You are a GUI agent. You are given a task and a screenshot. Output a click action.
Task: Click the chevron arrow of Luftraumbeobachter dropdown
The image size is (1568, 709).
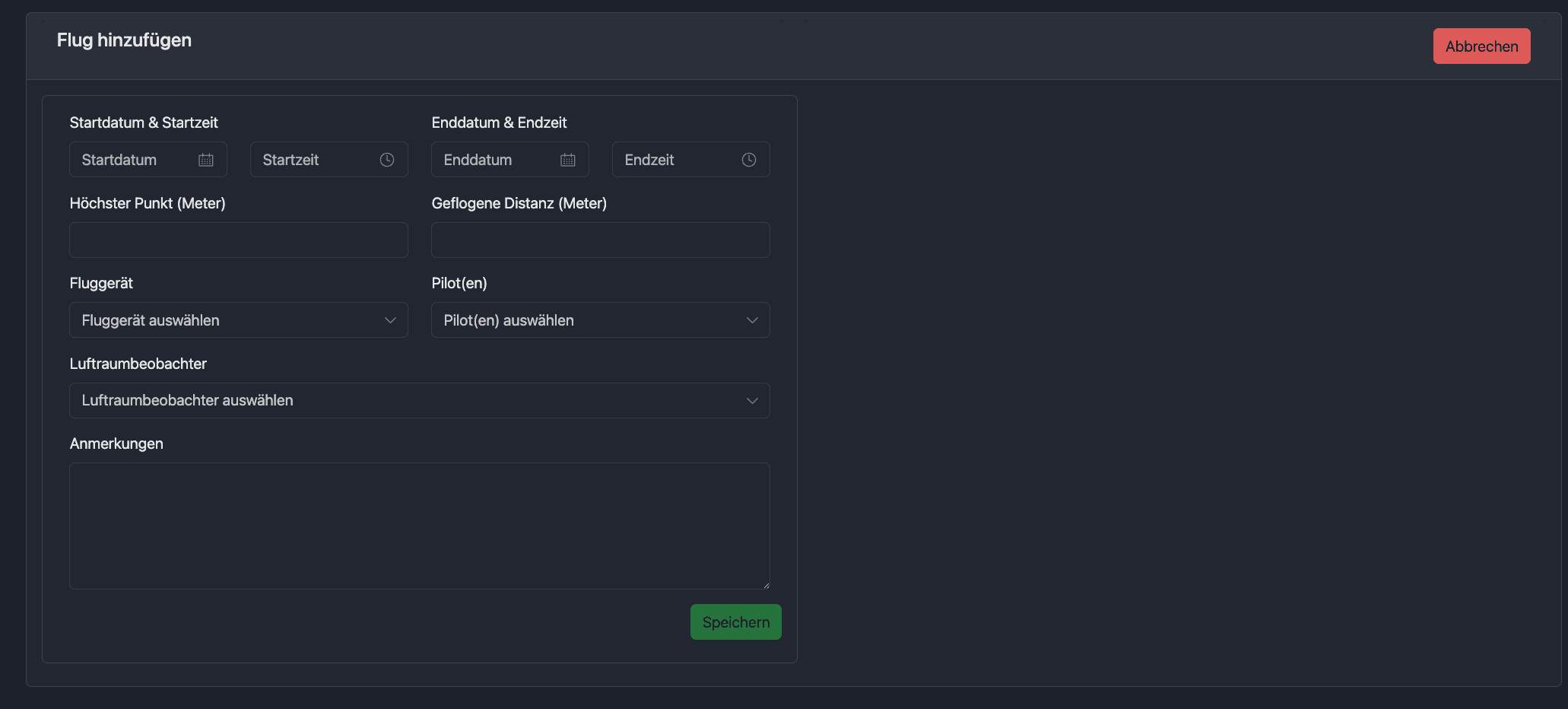pos(752,401)
